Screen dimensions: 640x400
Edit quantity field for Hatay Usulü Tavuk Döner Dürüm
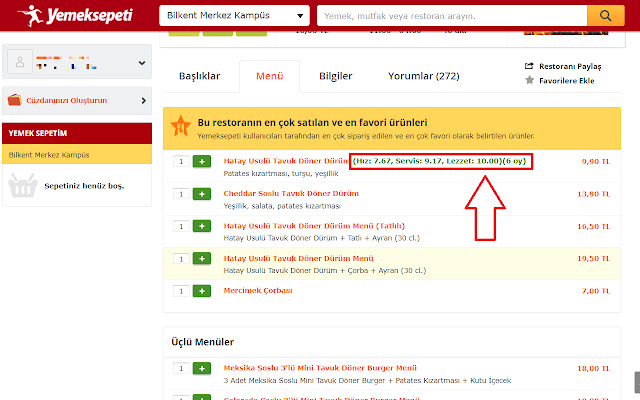181,161
